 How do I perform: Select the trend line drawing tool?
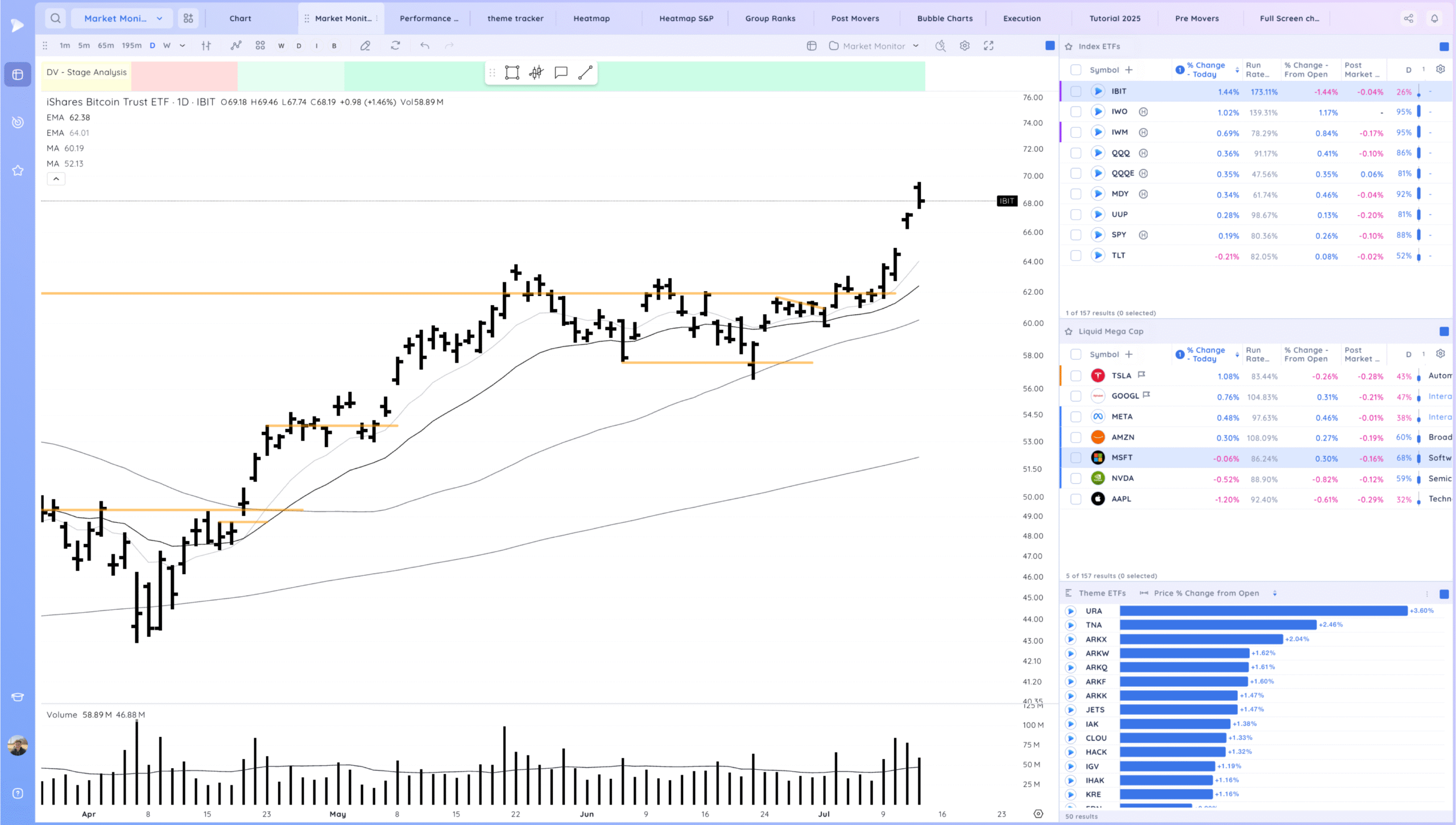pos(585,72)
